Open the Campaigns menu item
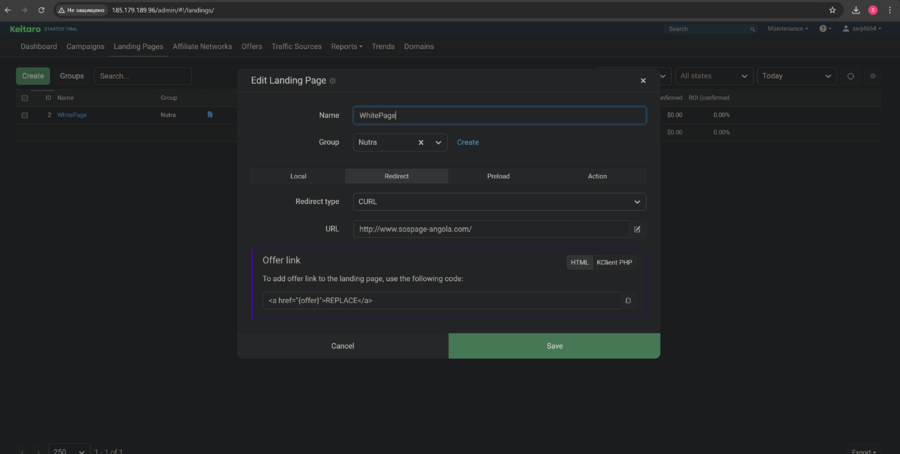 coord(85,47)
